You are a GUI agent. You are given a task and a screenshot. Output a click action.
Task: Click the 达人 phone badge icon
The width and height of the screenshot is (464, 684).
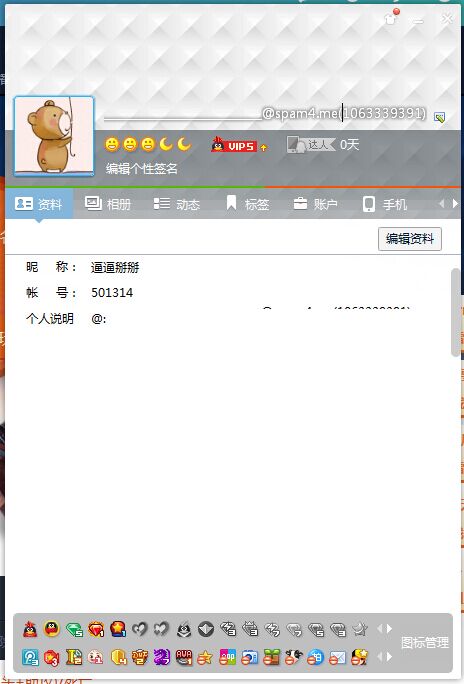(x=310, y=144)
